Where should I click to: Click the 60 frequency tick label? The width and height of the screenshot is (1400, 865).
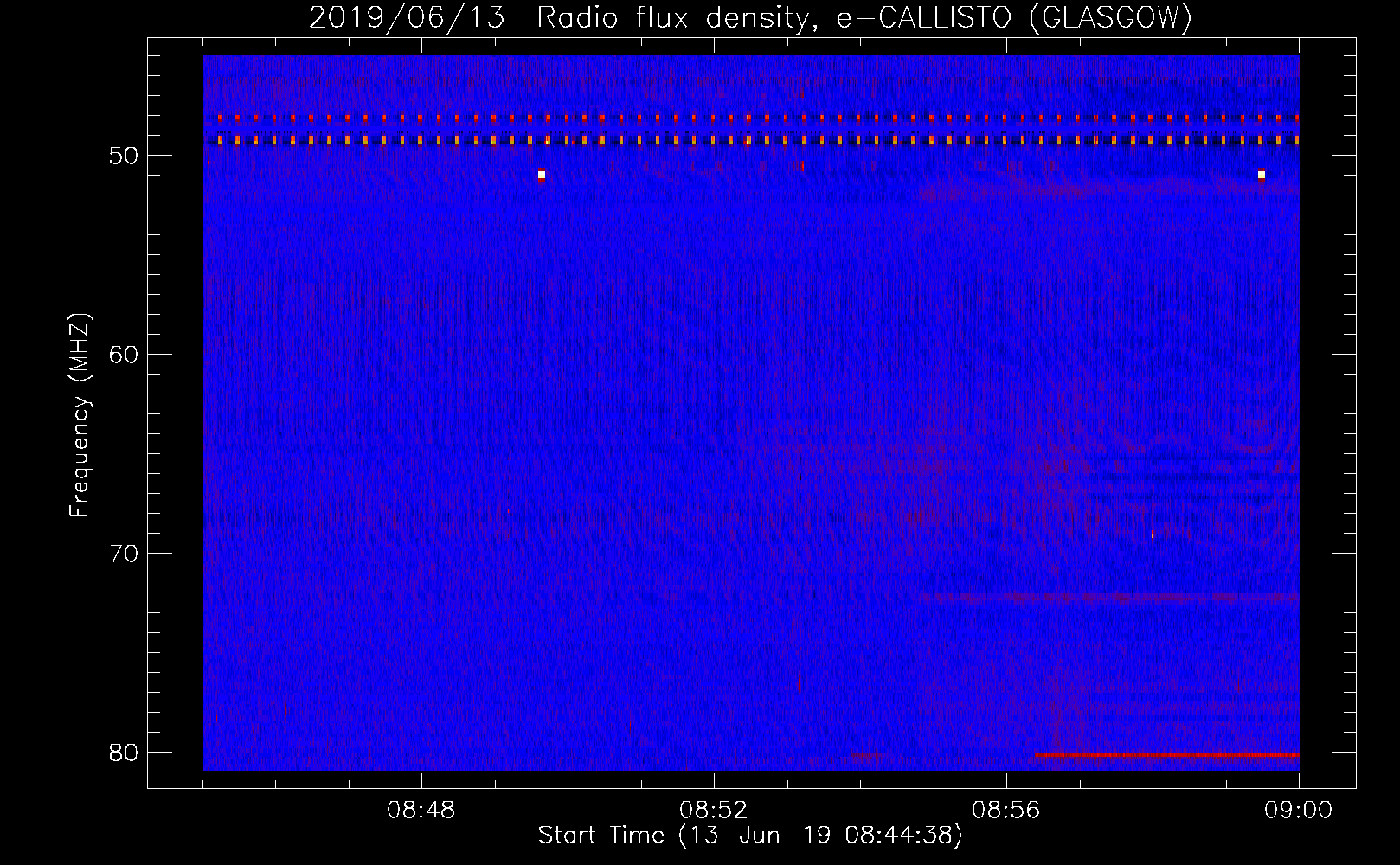click(x=125, y=355)
